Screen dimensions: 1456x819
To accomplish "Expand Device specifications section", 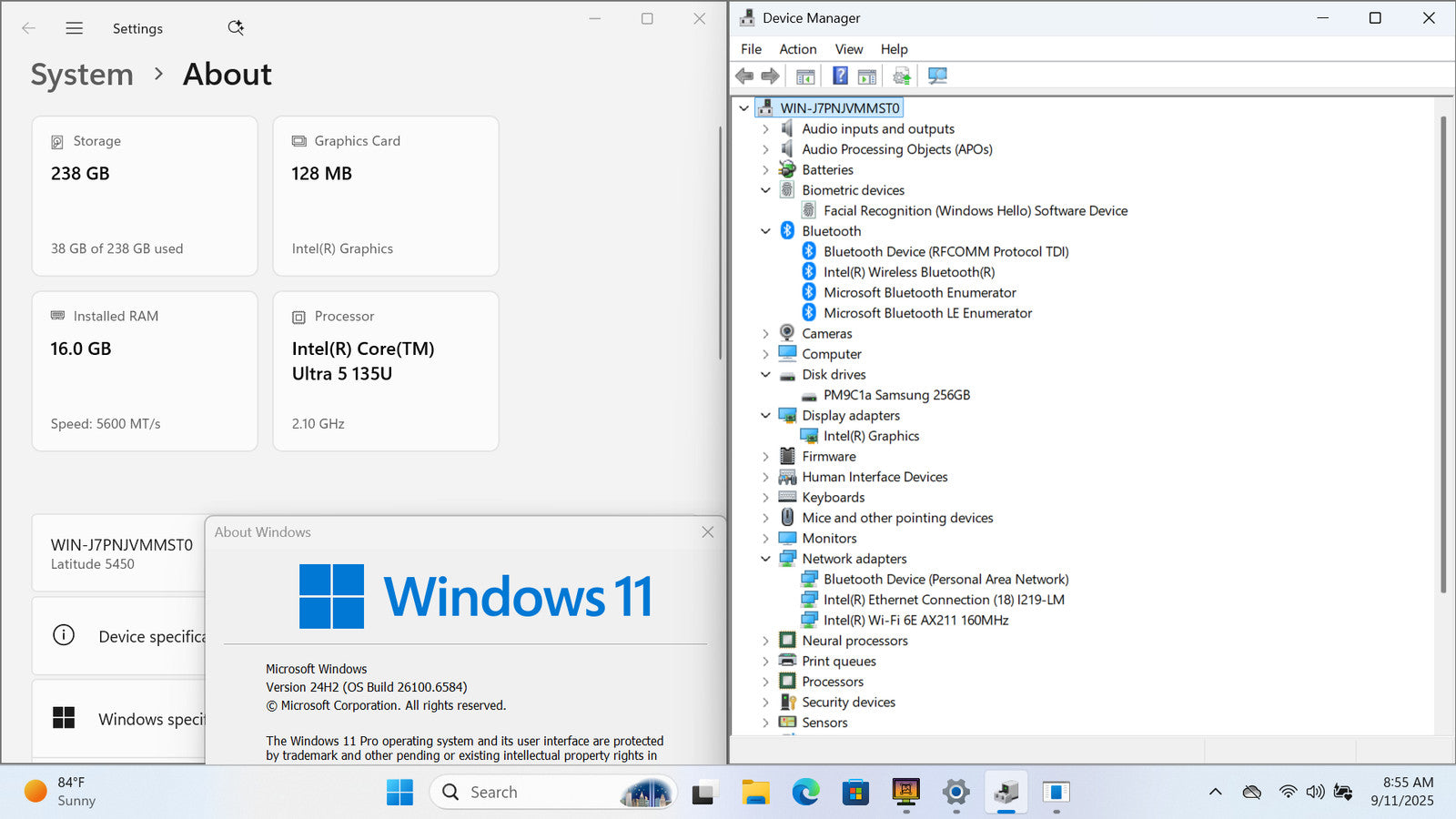I will pyautogui.click(x=118, y=636).
